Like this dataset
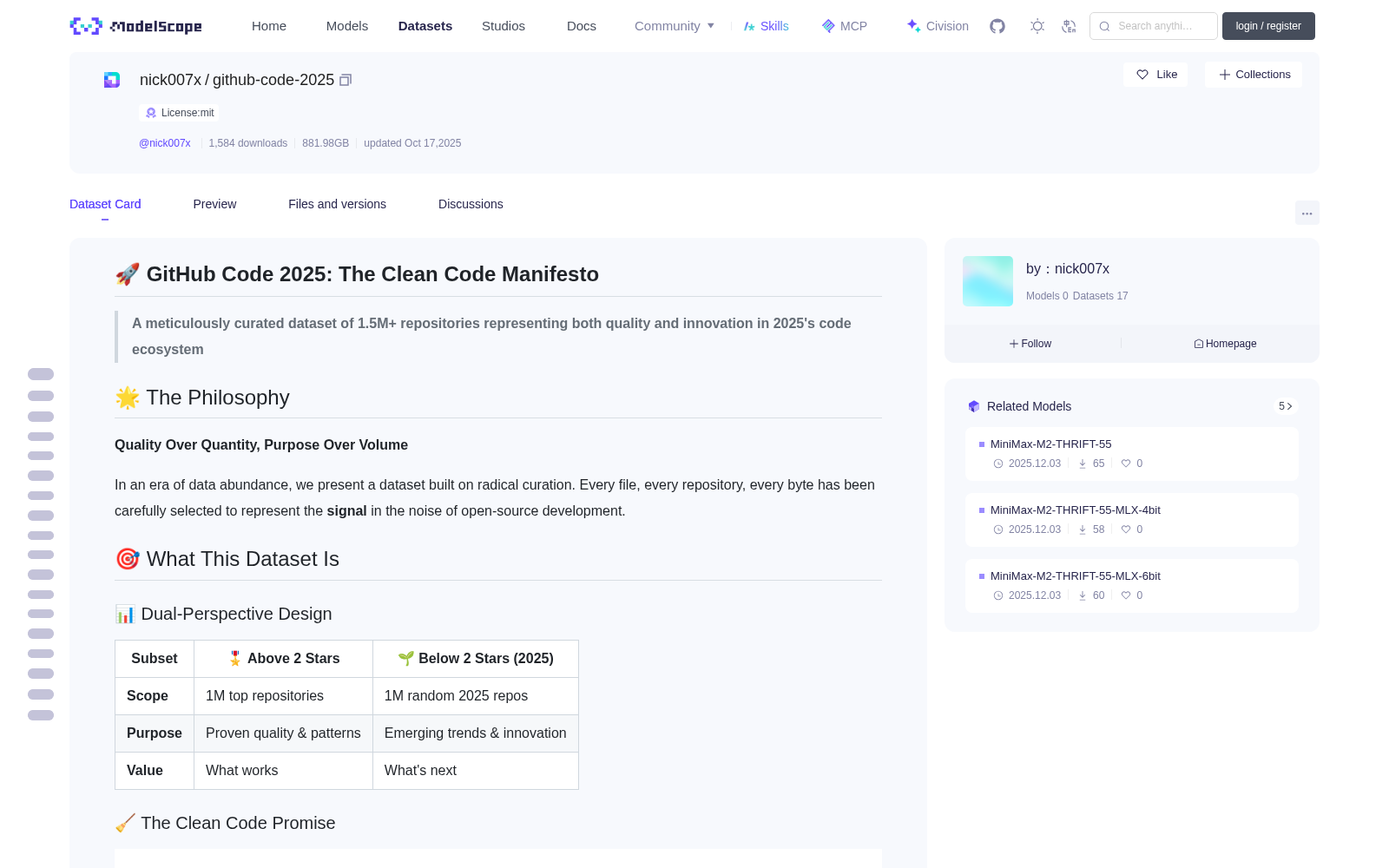This screenshot has height=868, width=1389. [1156, 75]
